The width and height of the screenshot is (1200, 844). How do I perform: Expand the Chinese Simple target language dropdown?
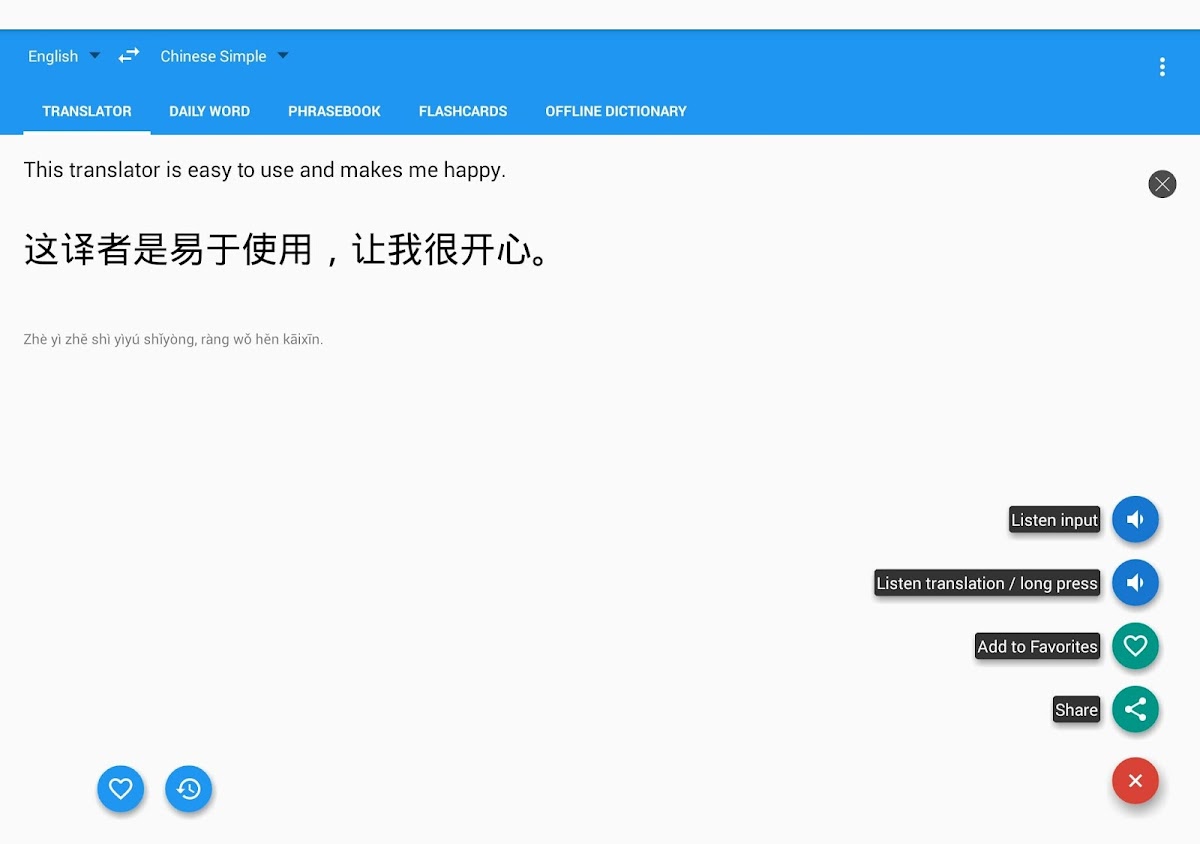224,56
